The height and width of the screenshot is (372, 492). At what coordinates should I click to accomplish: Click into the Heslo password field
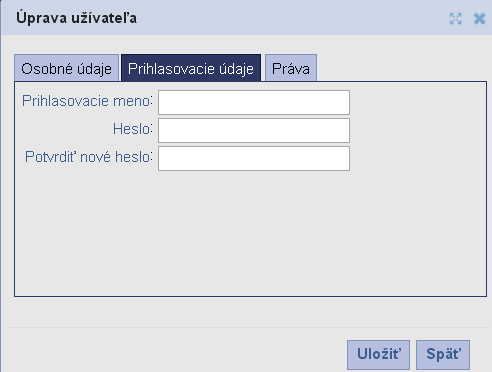pos(254,130)
